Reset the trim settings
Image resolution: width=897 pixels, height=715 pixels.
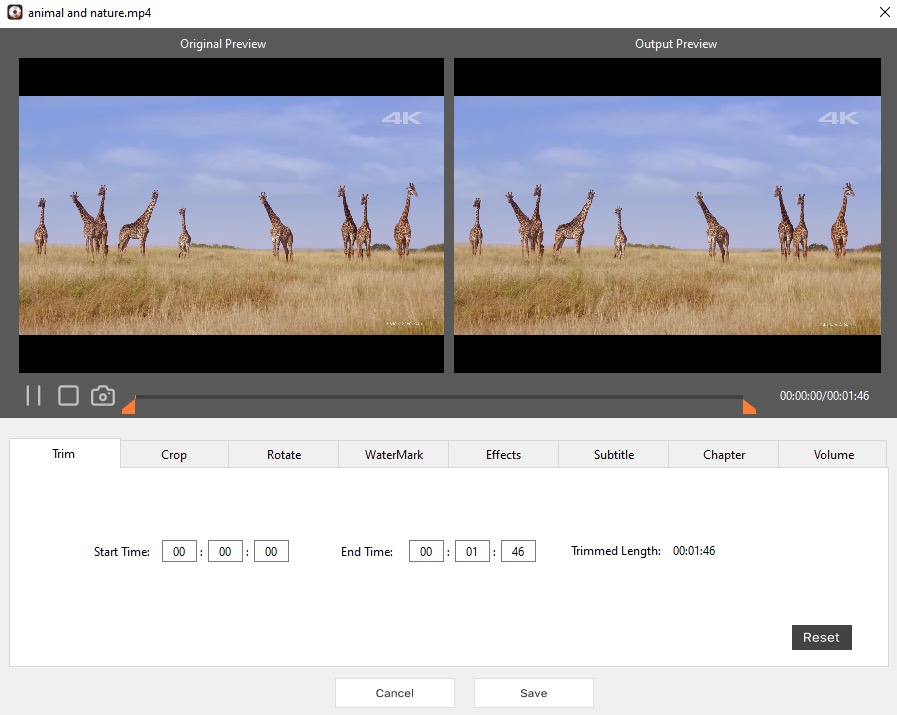(821, 637)
